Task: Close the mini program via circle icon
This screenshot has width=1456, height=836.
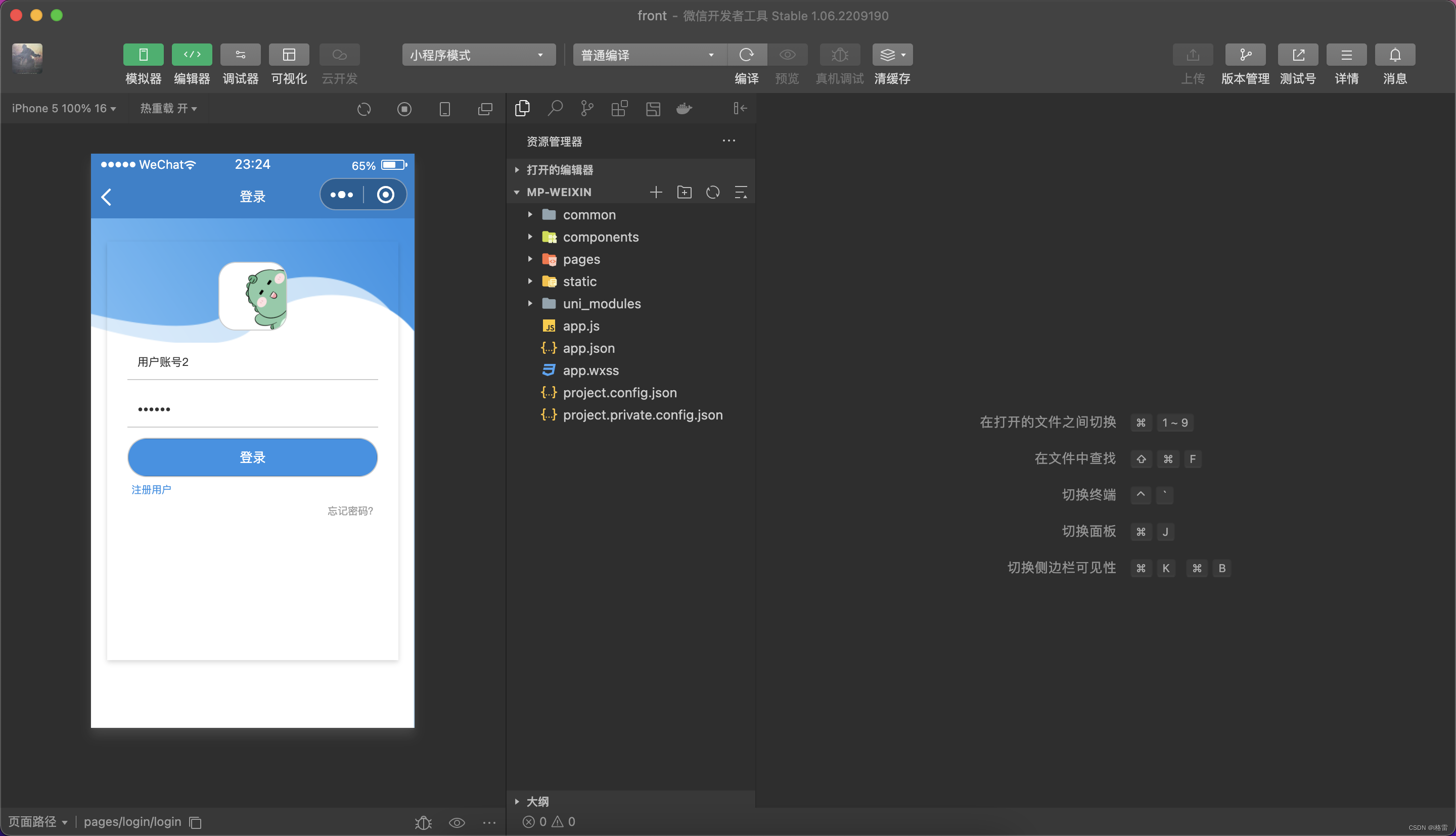Action: coord(385,195)
